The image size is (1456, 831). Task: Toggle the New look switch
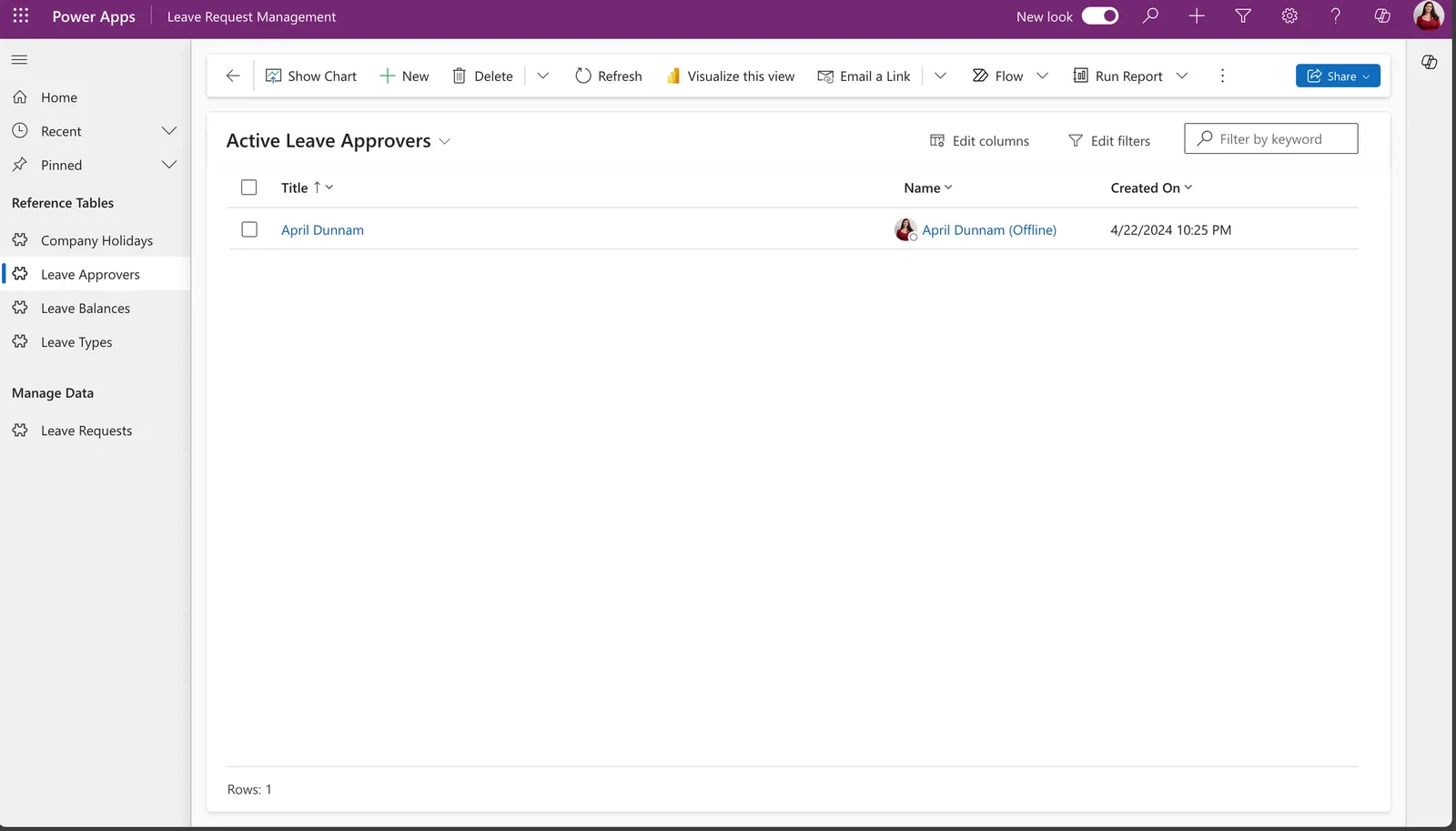1099,15
